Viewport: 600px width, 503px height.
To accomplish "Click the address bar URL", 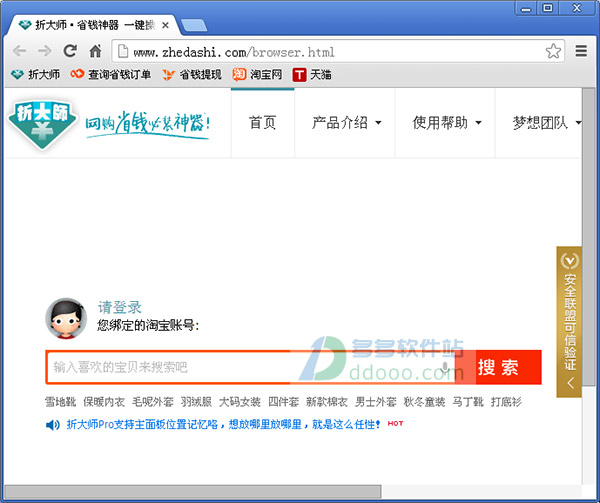I will (x=234, y=52).
